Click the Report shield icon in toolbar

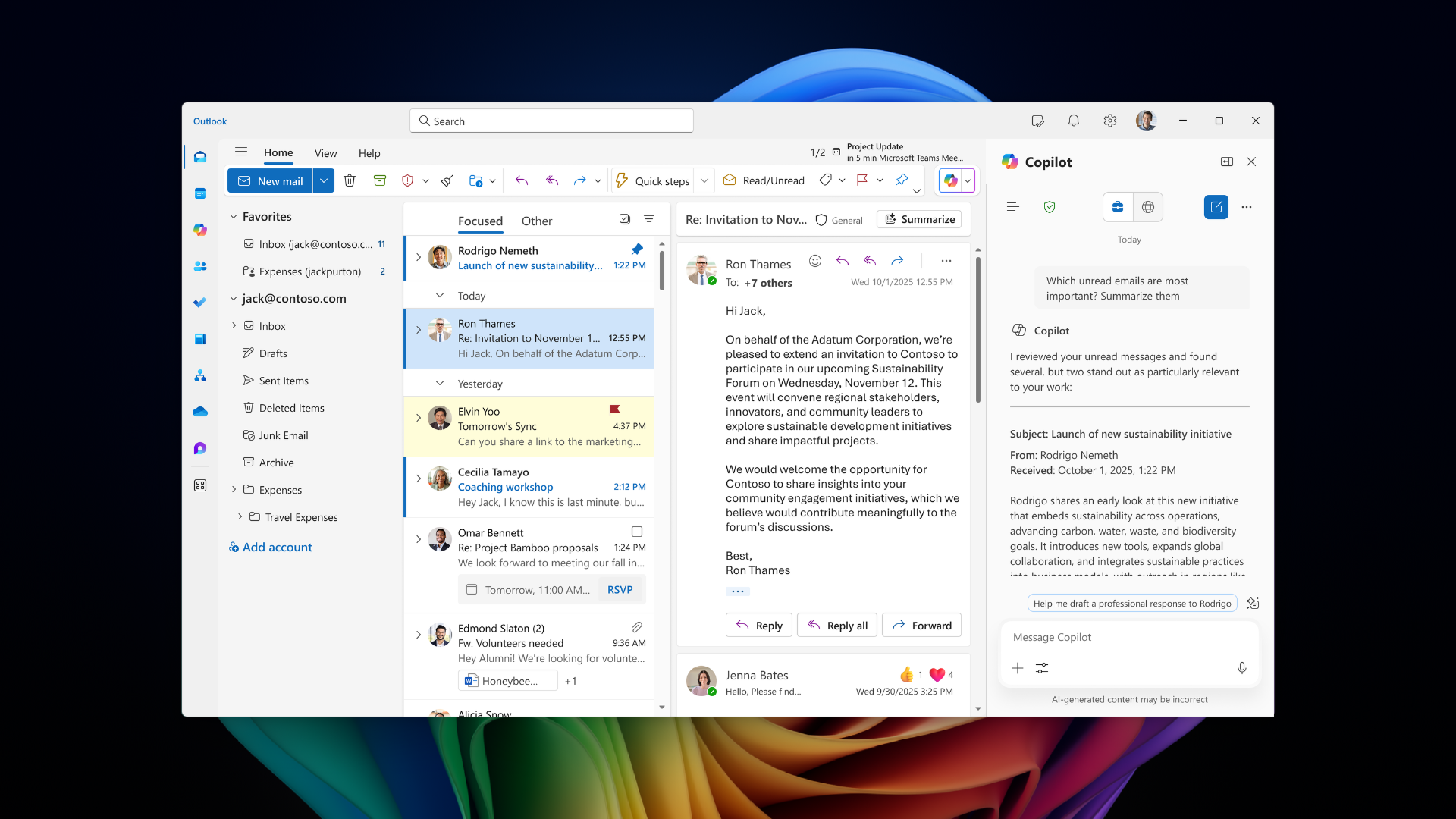pos(407,180)
